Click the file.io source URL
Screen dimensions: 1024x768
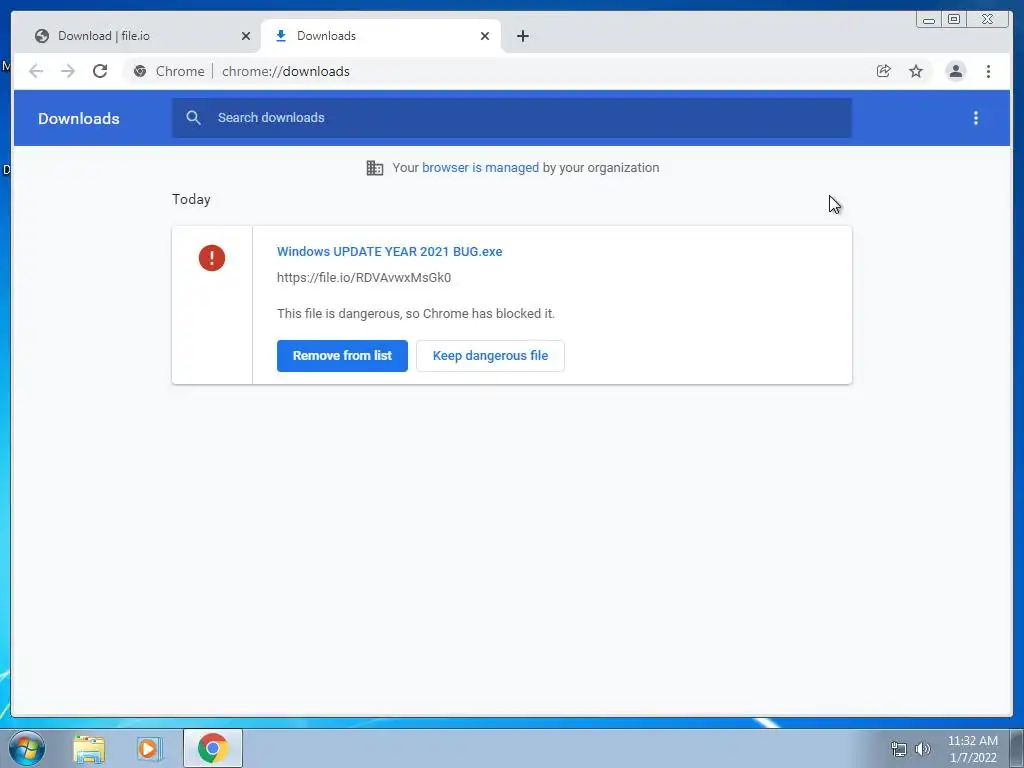[x=364, y=278]
